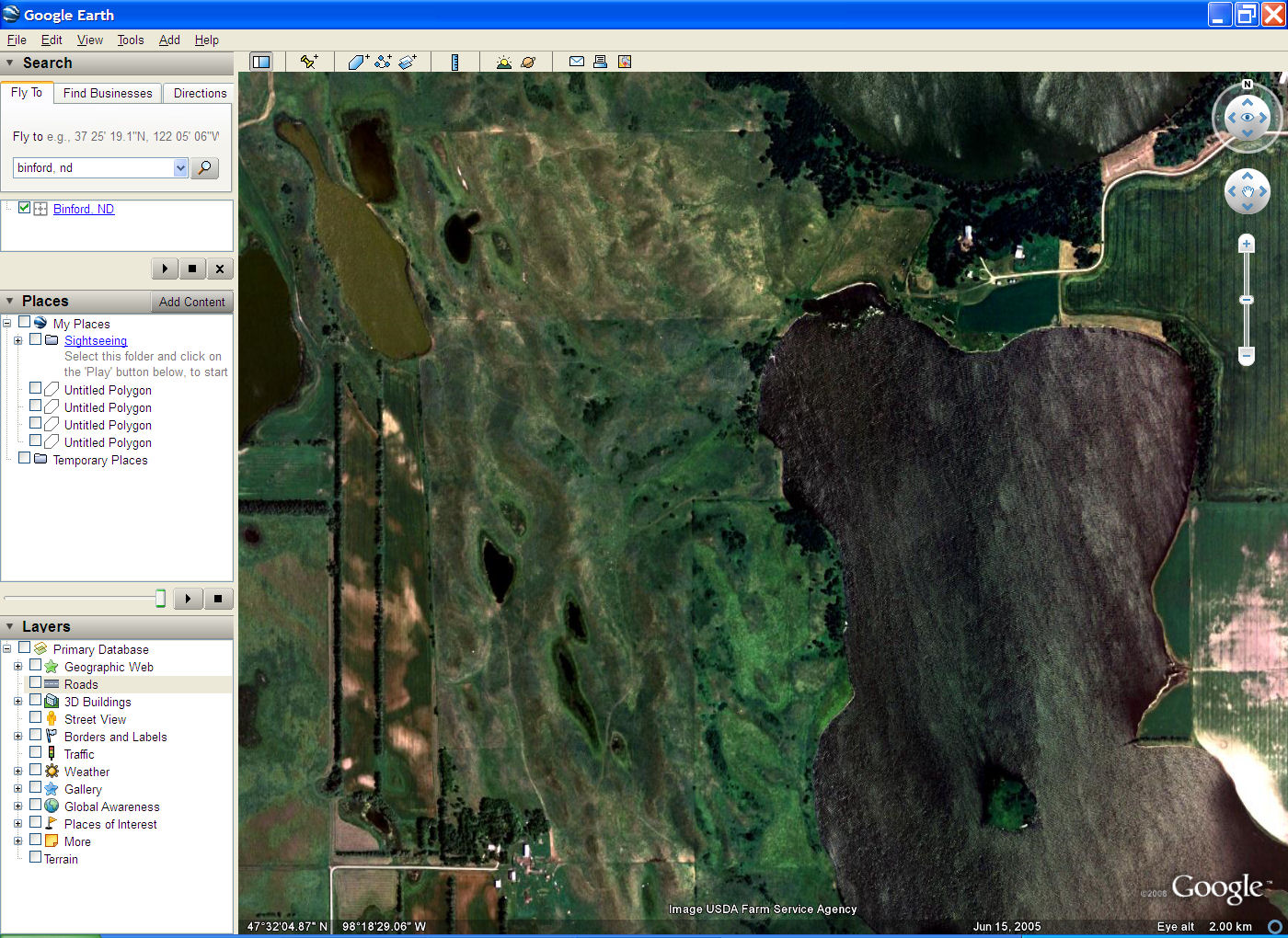
Task: Play the tour in Places panel
Action: pyautogui.click(x=188, y=599)
